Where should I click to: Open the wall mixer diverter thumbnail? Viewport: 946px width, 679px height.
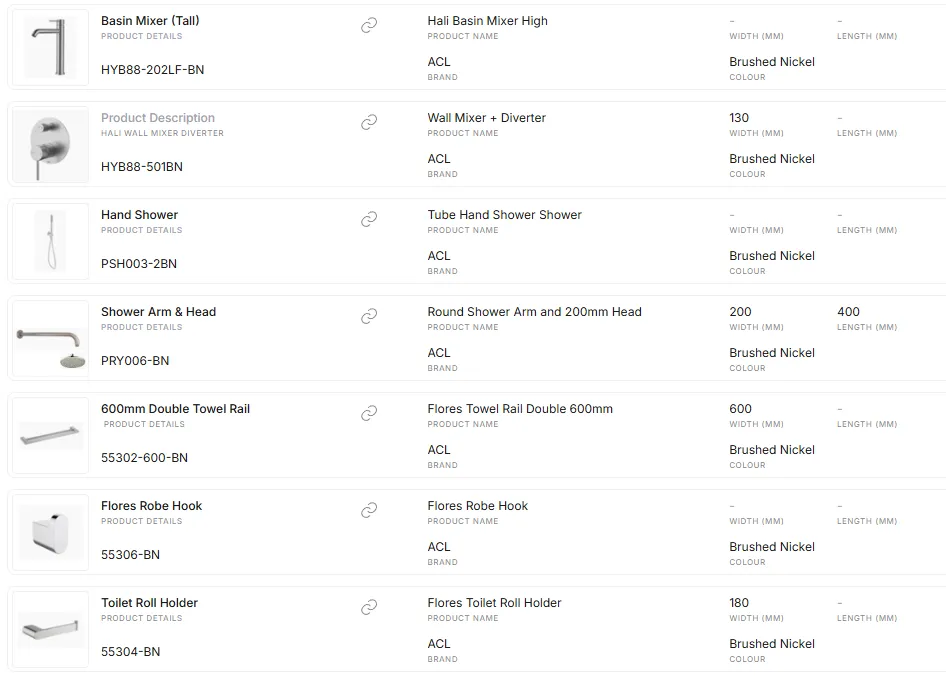coord(51,144)
